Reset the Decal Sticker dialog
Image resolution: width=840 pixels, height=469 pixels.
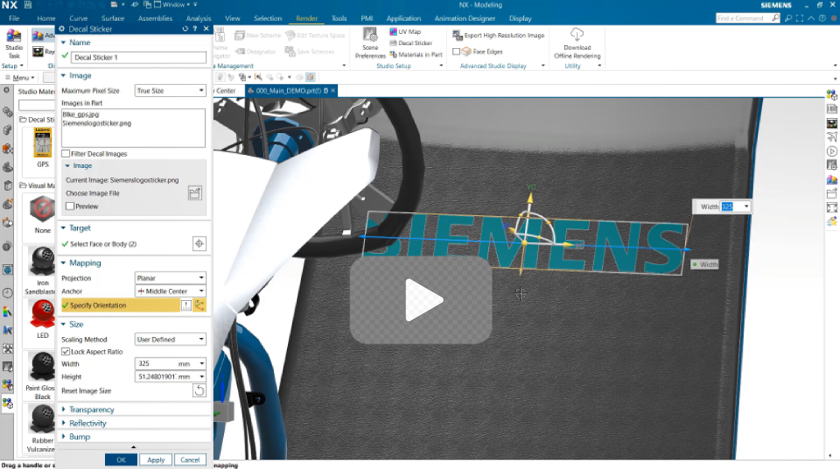tap(186, 29)
